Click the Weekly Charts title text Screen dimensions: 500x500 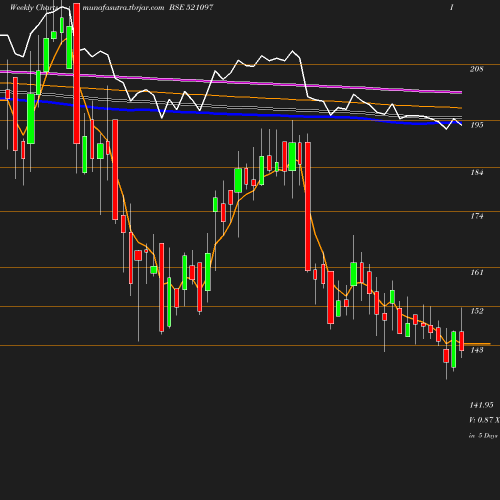click(x=34, y=7)
